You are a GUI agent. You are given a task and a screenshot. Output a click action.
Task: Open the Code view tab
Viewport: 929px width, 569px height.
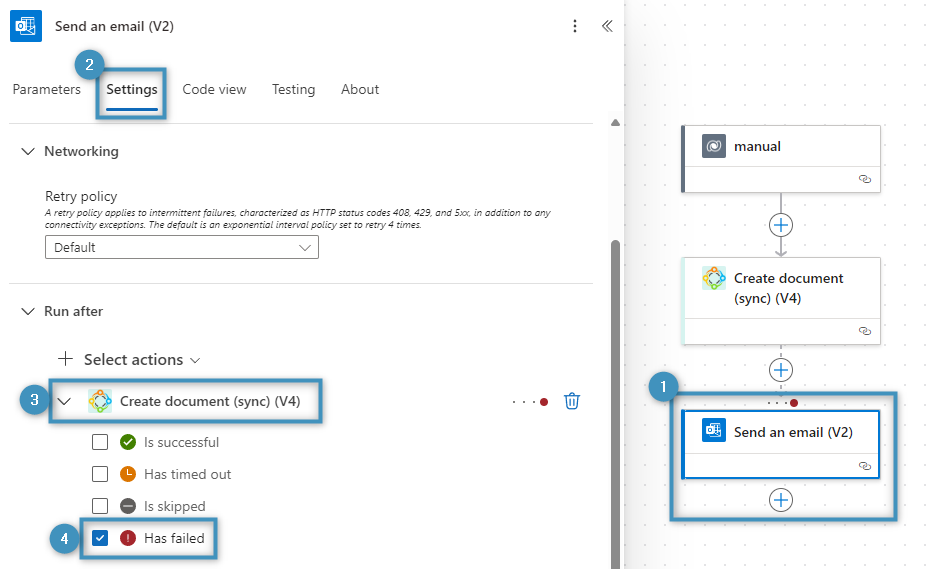click(214, 89)
